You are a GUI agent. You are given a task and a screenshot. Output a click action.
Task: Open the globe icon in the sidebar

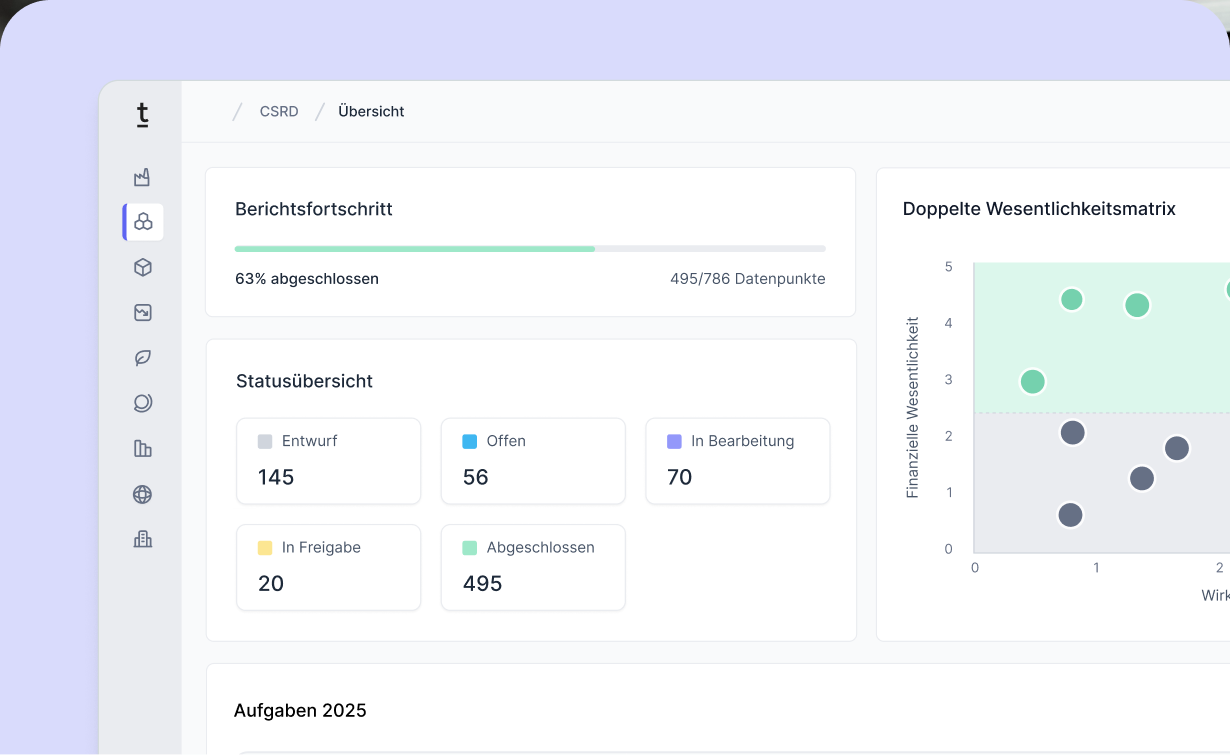coord(142,494)
